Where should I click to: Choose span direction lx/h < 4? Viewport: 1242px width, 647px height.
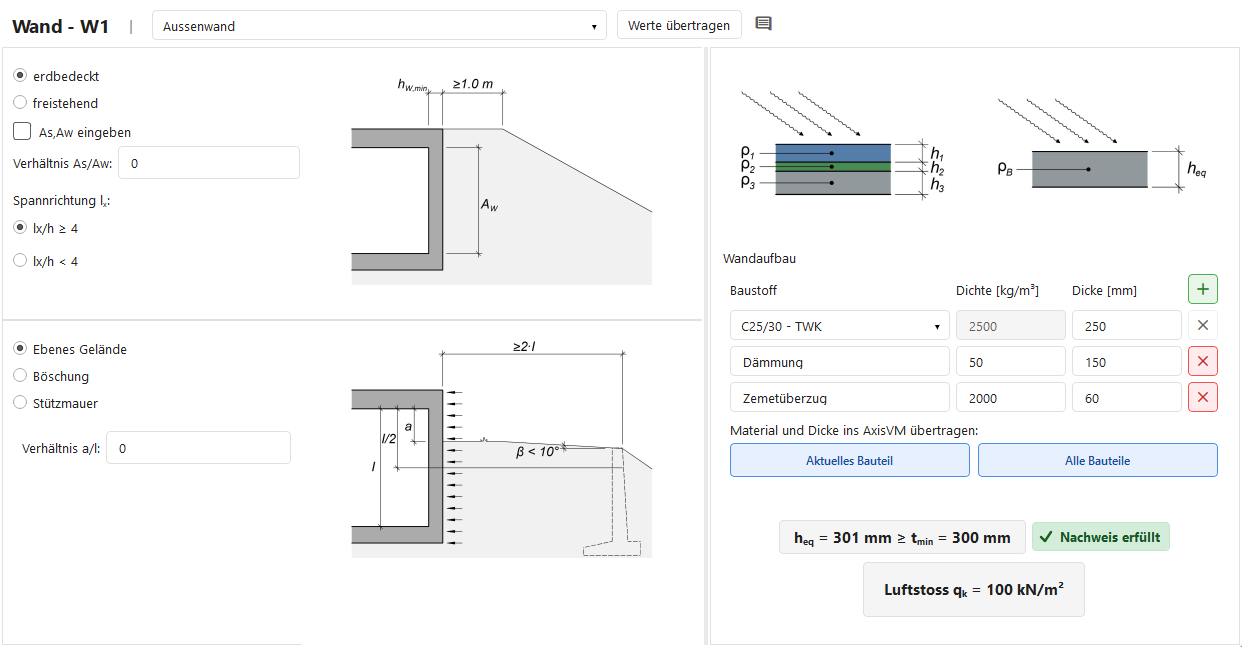[x=20, y=261]
